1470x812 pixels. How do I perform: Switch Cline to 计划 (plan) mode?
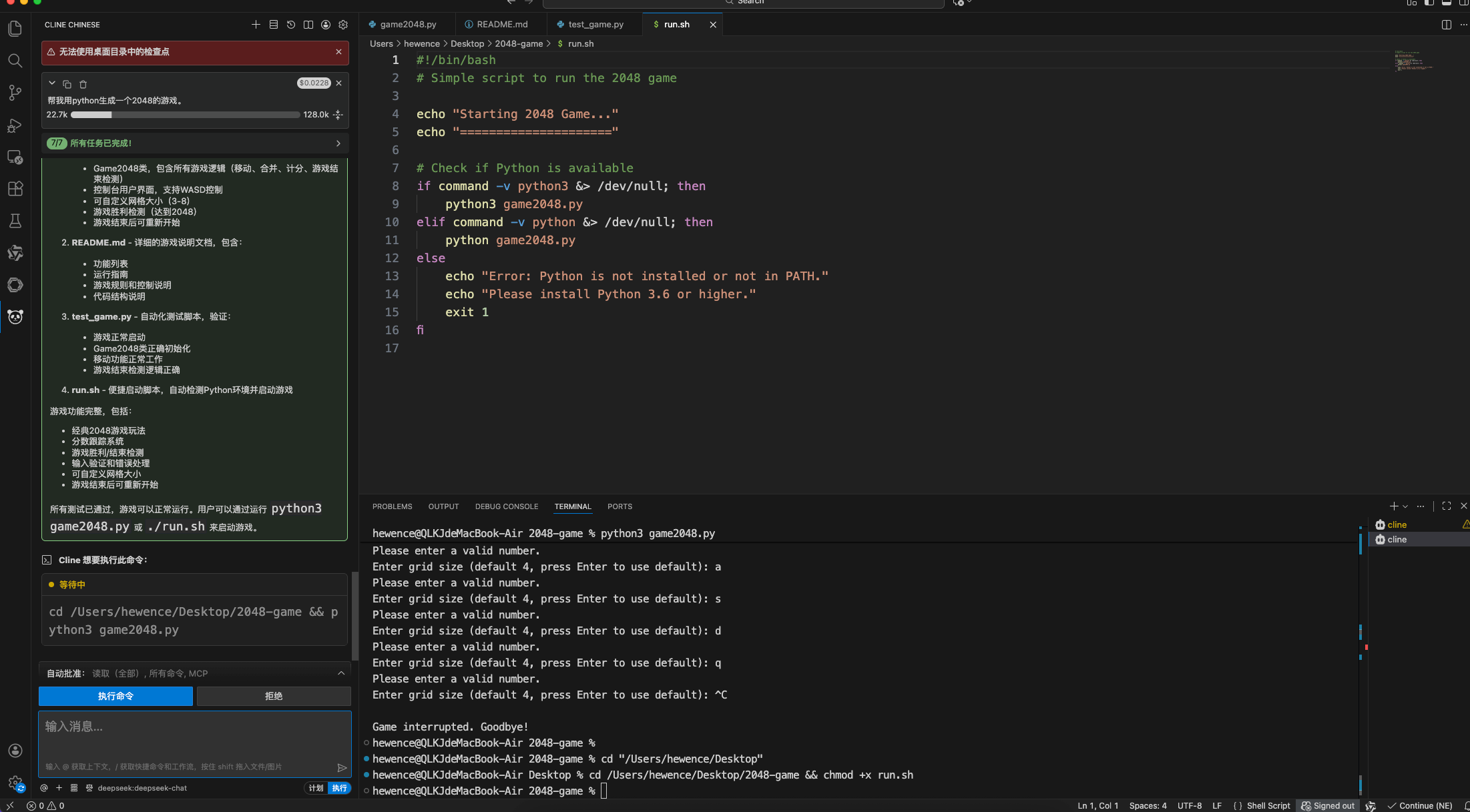coord(316,788)
